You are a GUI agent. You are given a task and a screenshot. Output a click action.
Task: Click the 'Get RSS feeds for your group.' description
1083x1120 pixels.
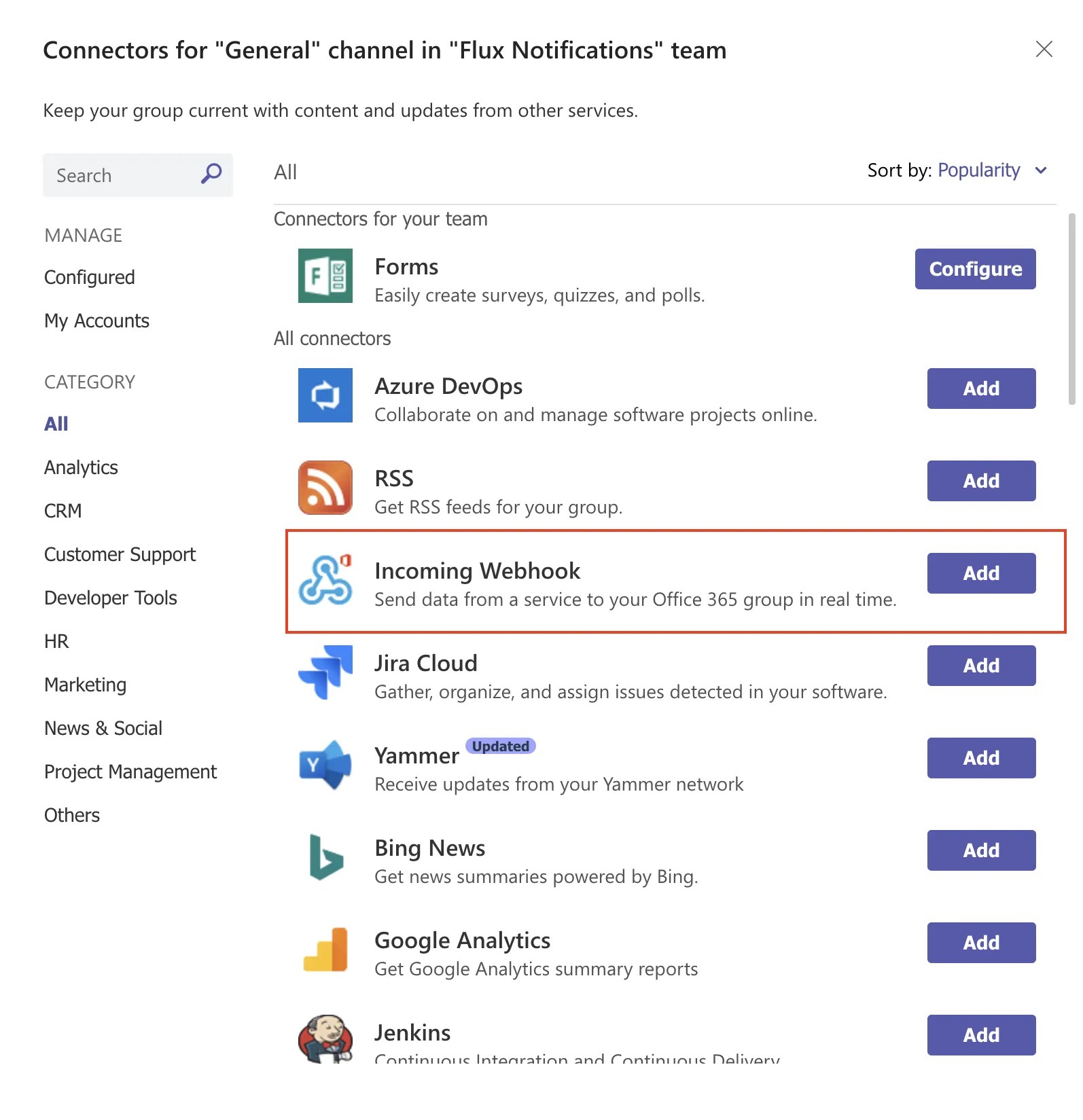point(499,507)
